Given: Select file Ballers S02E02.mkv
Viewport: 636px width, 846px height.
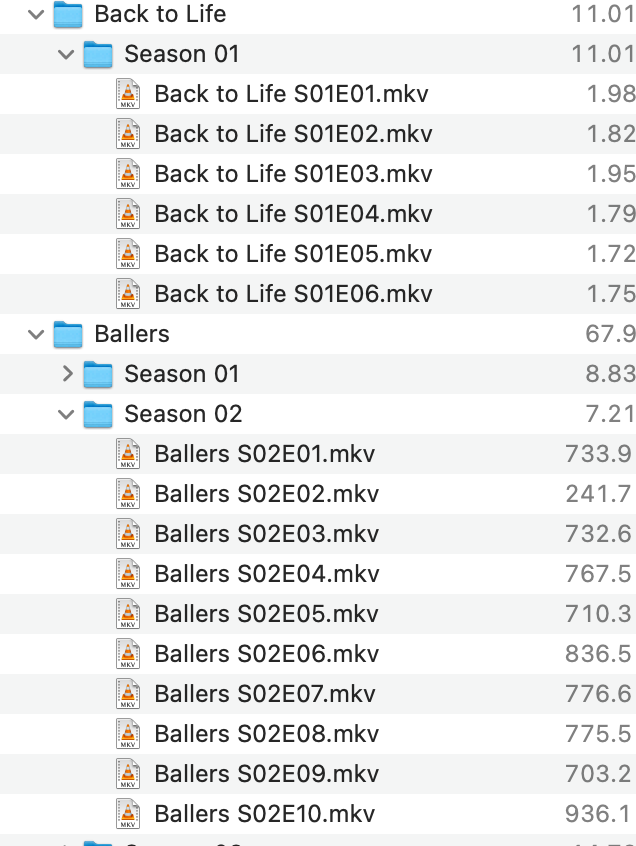Looking at the screenshot, I should point(267,494).
